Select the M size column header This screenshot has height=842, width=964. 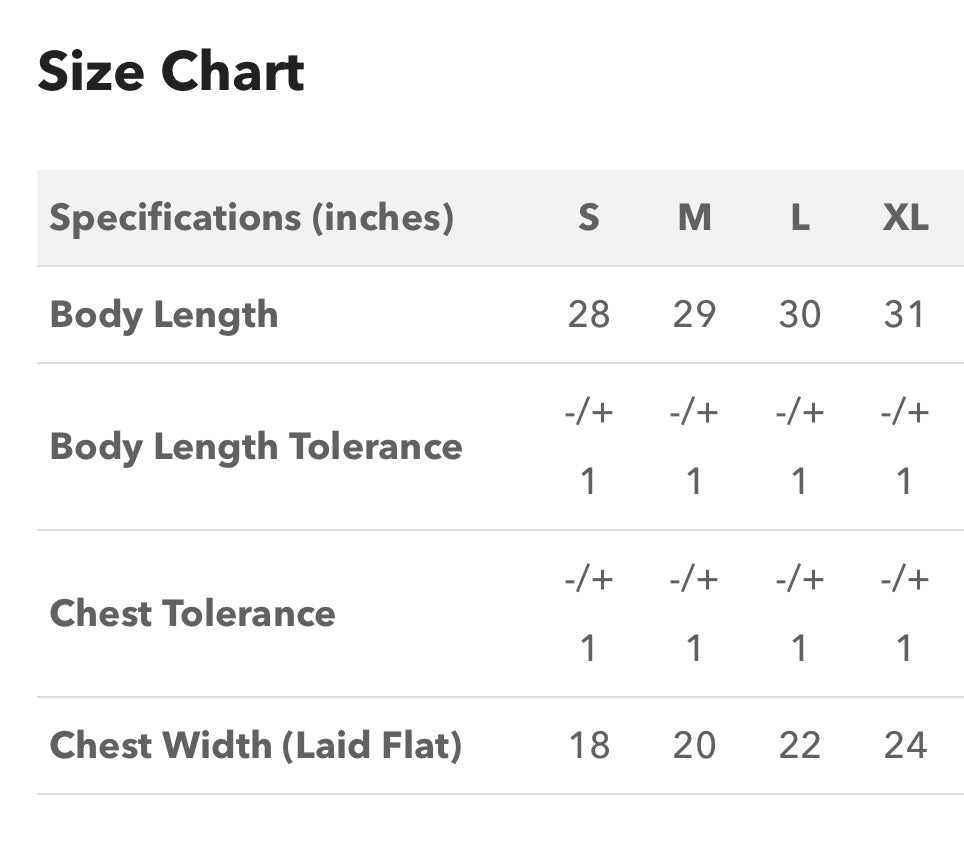694,218
